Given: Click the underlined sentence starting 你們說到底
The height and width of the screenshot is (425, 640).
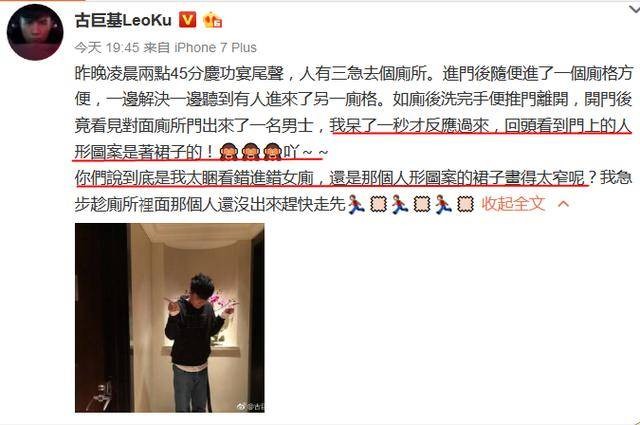Looking at the screenshot, I should click(x=331, y=178).
